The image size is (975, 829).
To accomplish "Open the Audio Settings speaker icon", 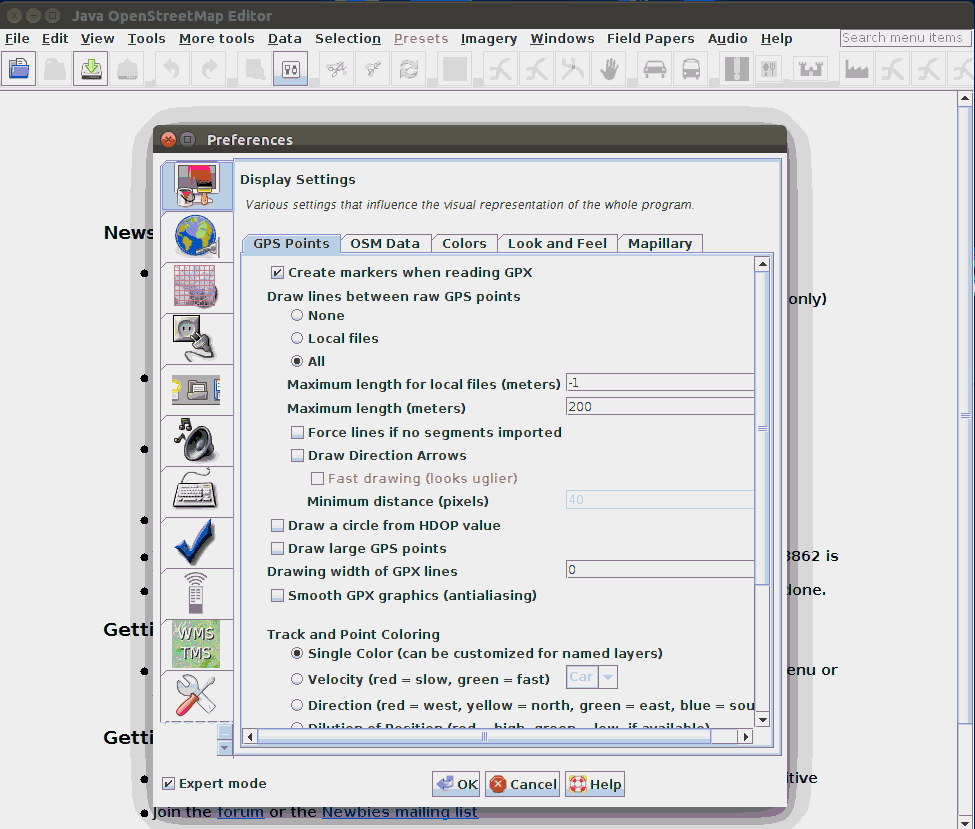I will (196, 441).
